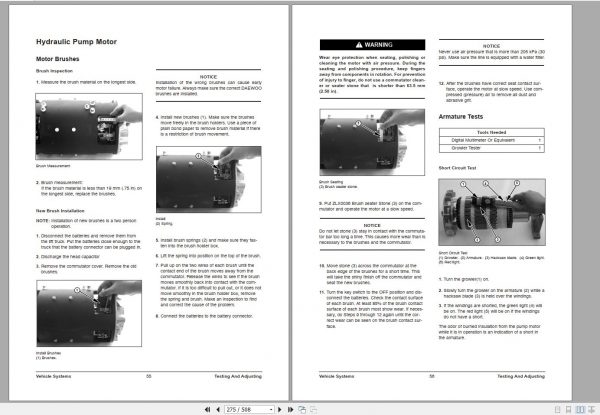Click the armature growler test photo

(492, 212)
